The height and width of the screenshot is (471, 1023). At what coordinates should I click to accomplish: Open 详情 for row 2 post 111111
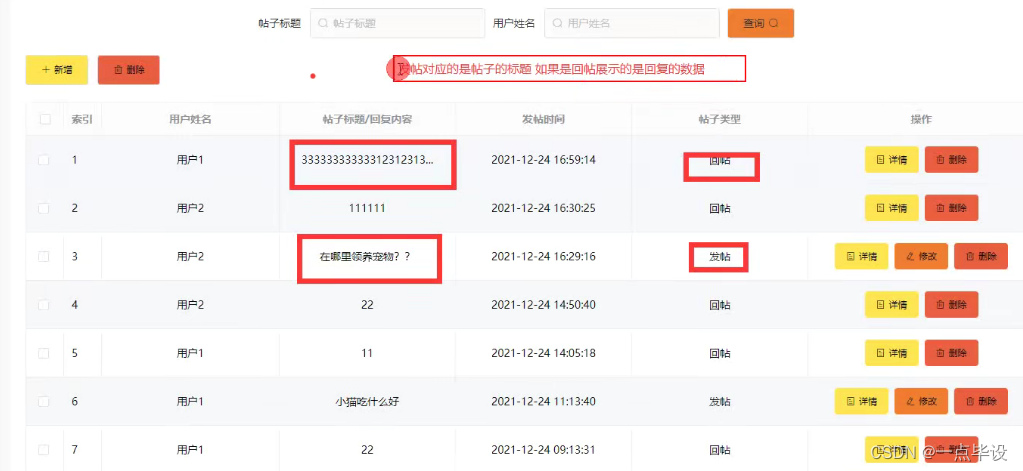(892, 208)
